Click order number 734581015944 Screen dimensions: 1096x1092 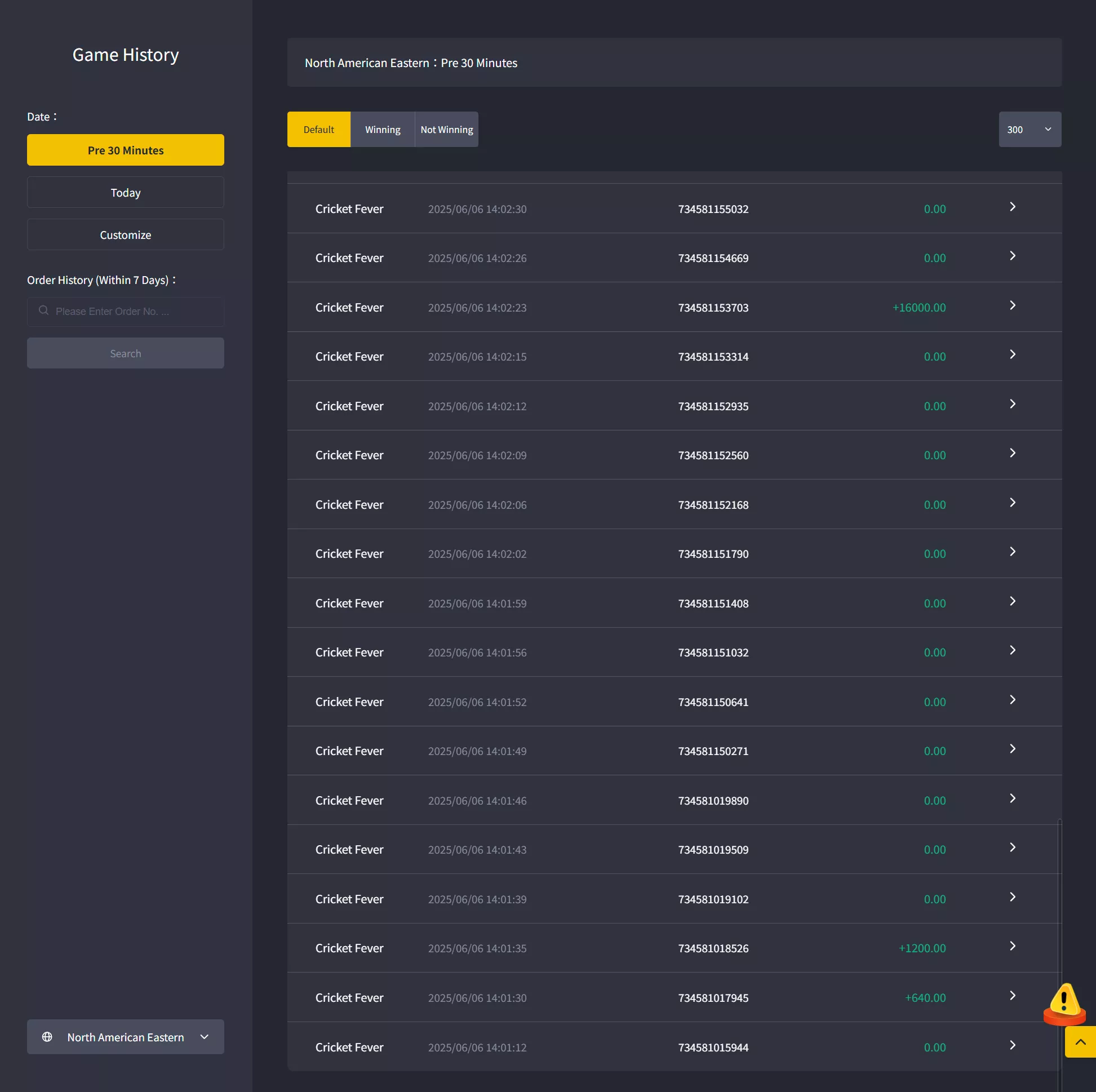(x=713, y=1047)
